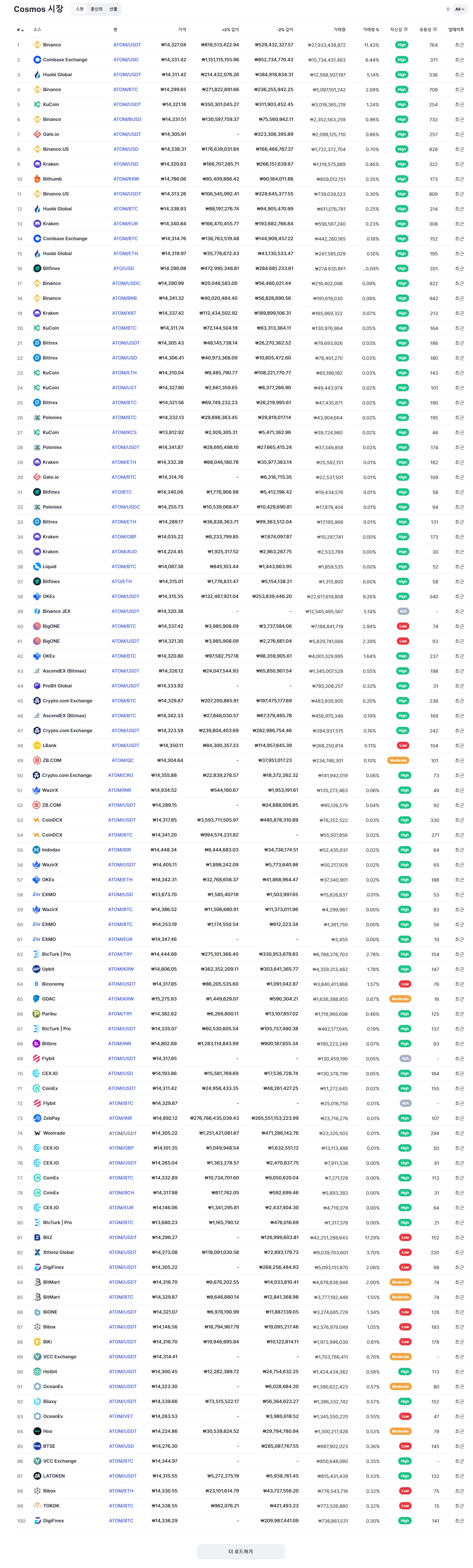The width and height of the screenshot is (473, 1568).
Task: Click the Low badge in LBank row
Action: [x=403, y=746]
